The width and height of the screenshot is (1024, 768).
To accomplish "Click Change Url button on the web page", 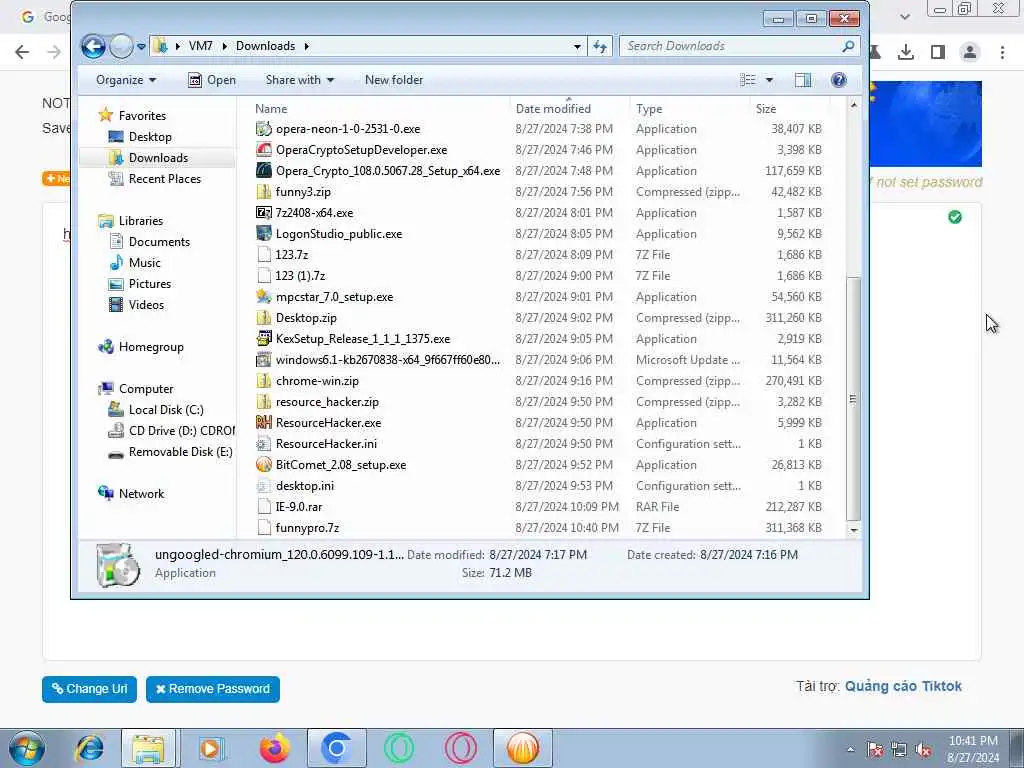I will pyautogui.click(x=89, y=689).
